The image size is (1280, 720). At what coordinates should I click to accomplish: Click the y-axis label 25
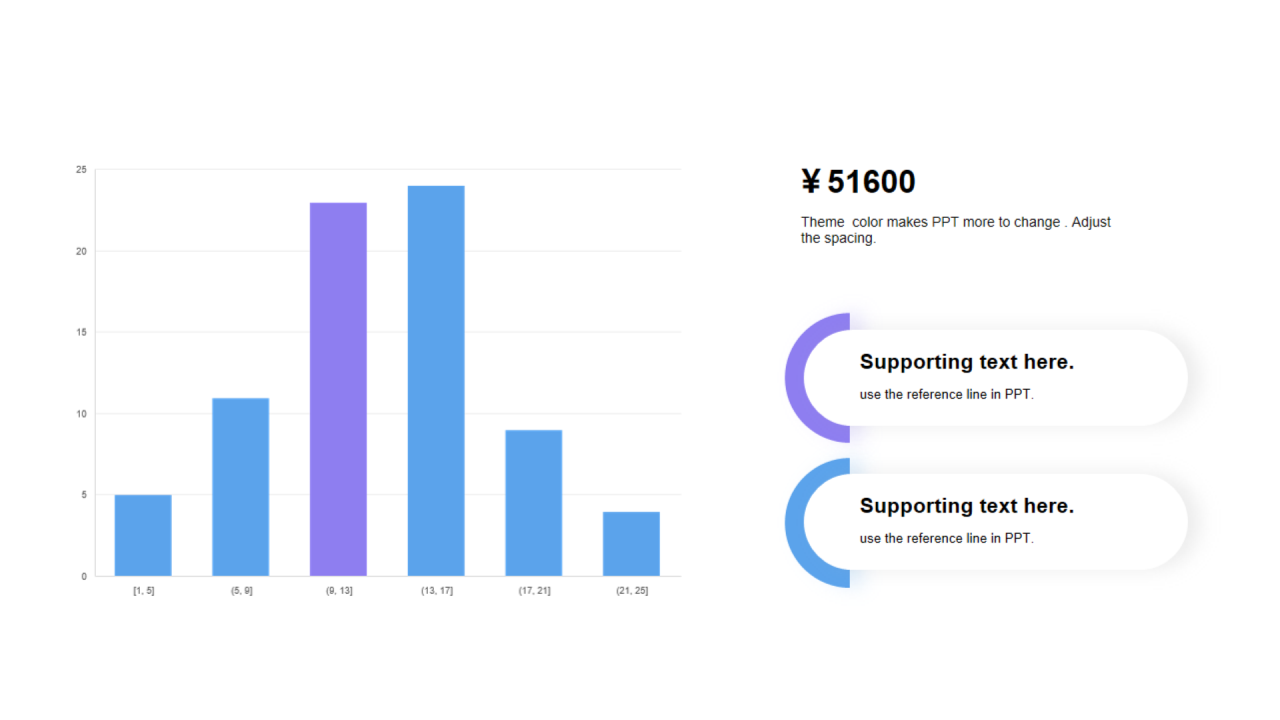click(x=81, y=170)
